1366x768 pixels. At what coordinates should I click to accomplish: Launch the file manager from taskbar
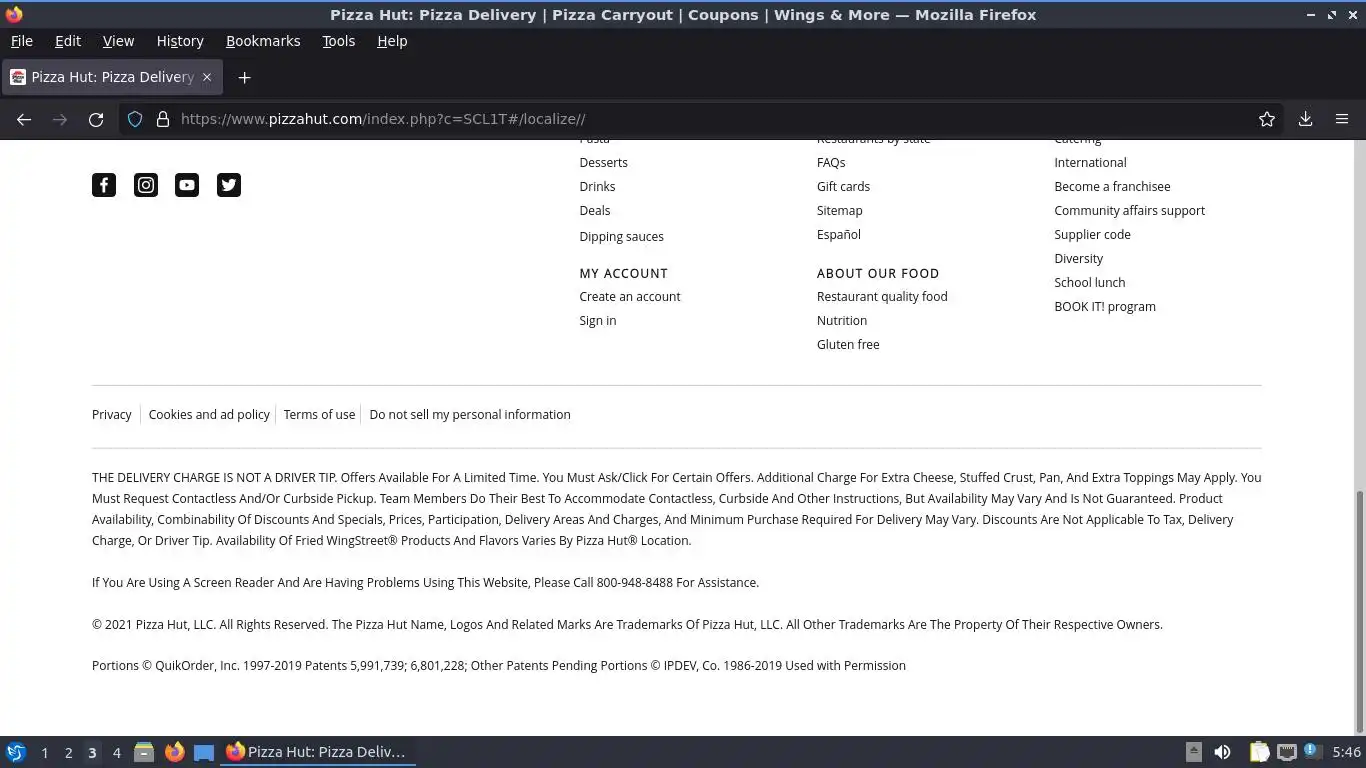[x=144, y=752]
